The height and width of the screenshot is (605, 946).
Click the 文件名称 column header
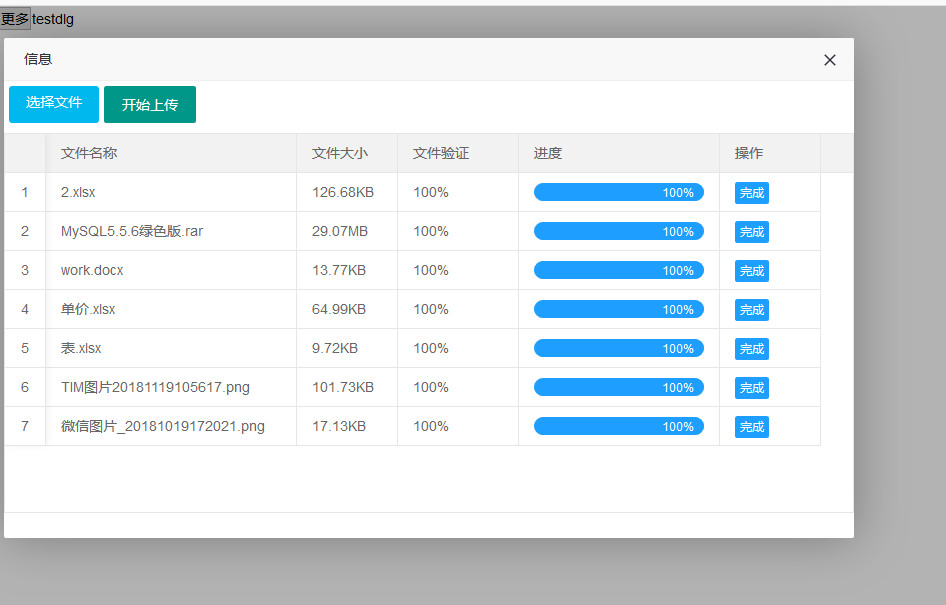click(89, 153)
